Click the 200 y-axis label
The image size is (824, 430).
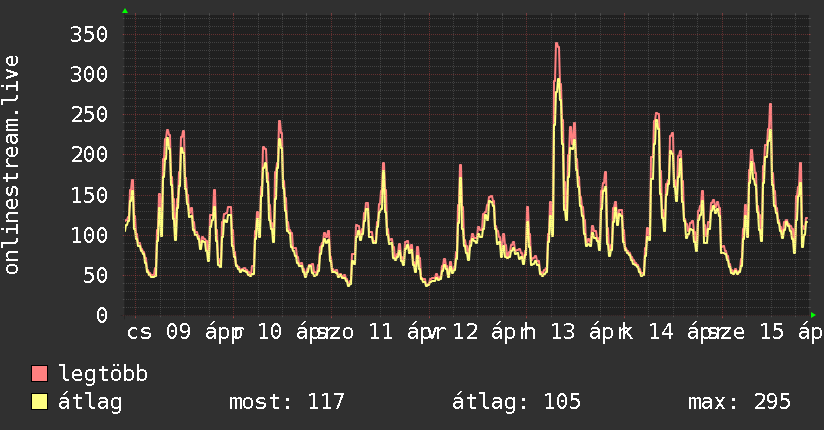[89, 155]
